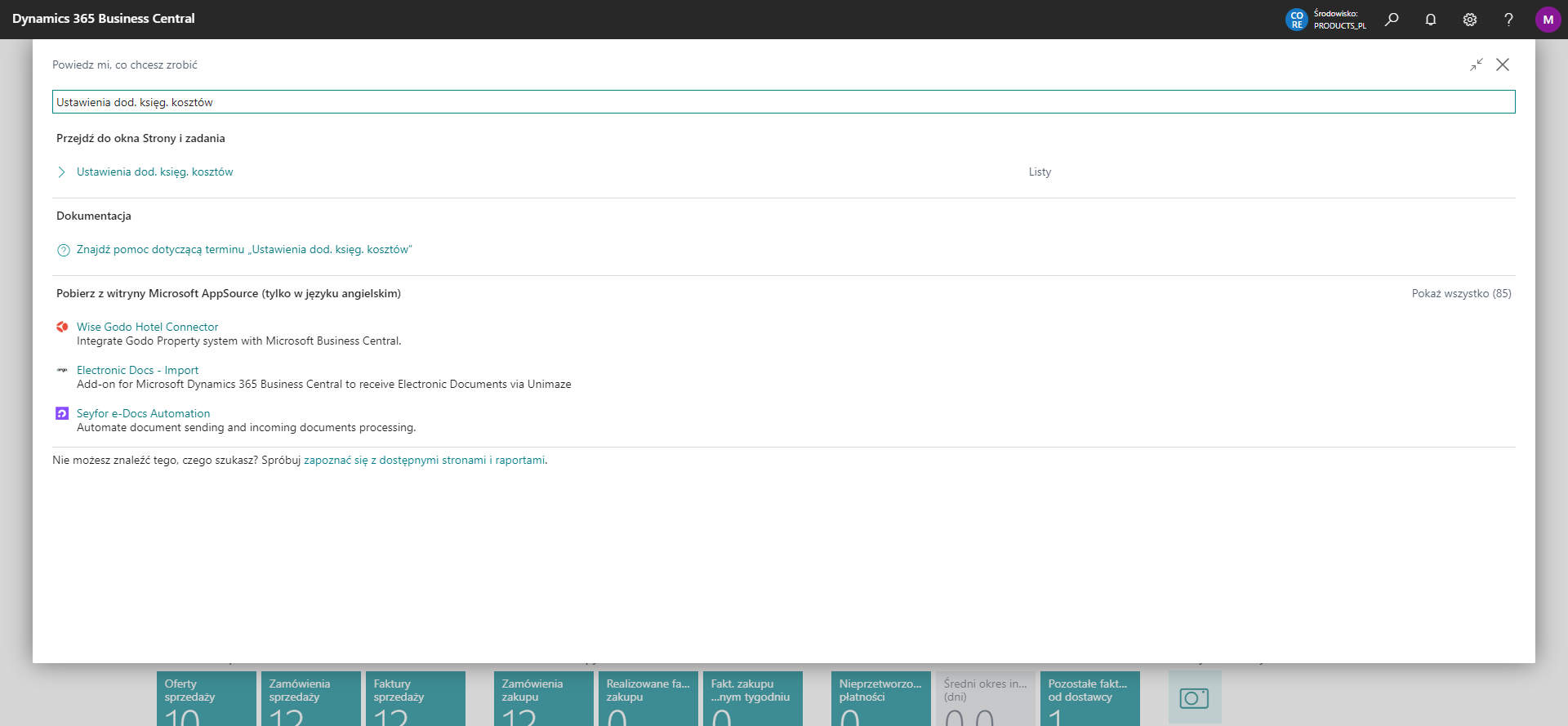This screenshot has height=726, width=1568.
Task: Open the Średni okres in... (dni) tile
Action: pos(986,698)
